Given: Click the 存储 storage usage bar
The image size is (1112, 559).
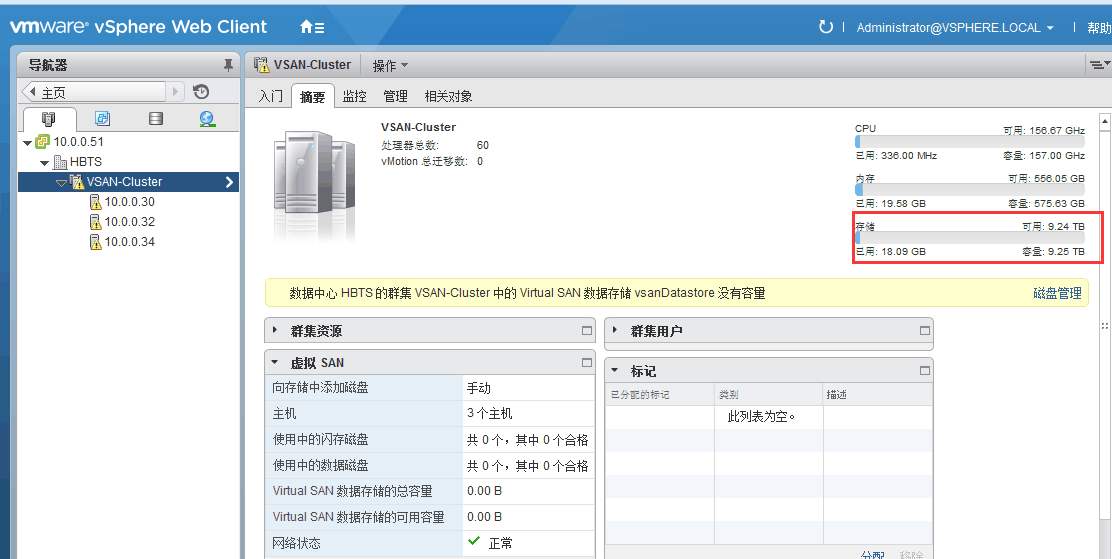Looking at the screenshot, I should [969, 238].
